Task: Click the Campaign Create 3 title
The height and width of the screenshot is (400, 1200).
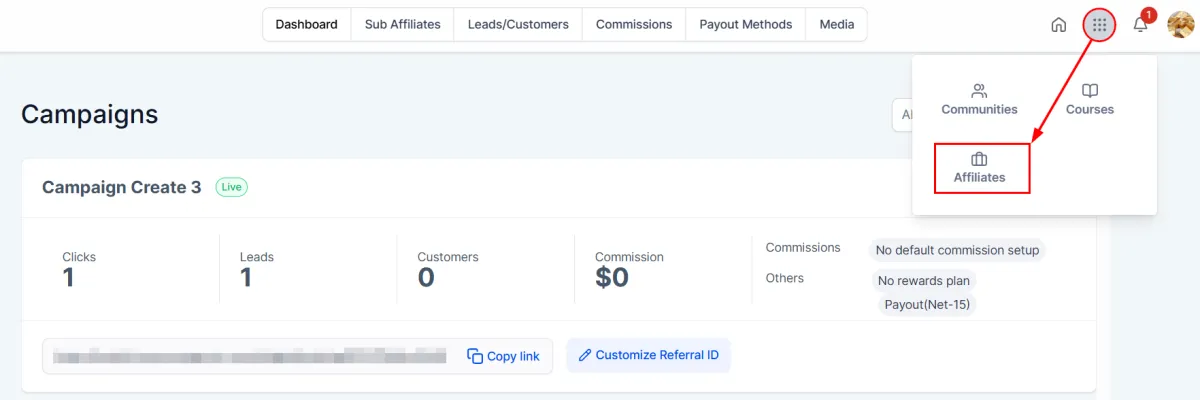Action: point(122,187)
